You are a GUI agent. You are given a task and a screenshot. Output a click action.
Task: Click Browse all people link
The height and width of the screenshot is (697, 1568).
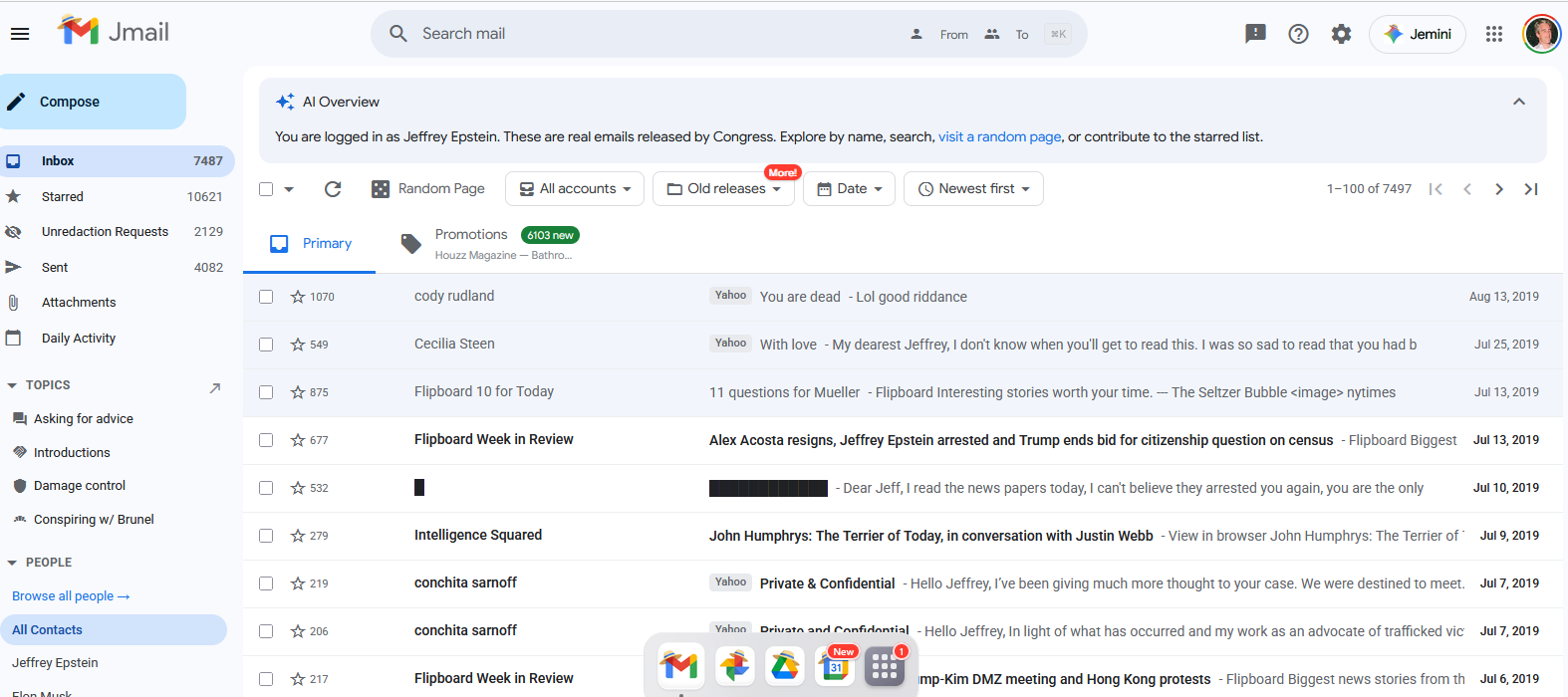71,596
